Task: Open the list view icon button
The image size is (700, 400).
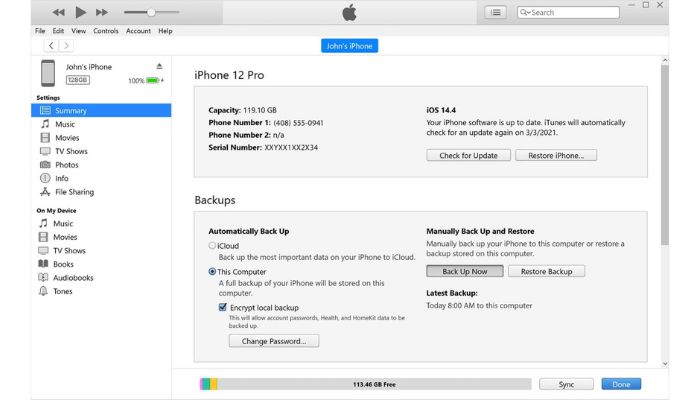Action: (x=496, y=12)
